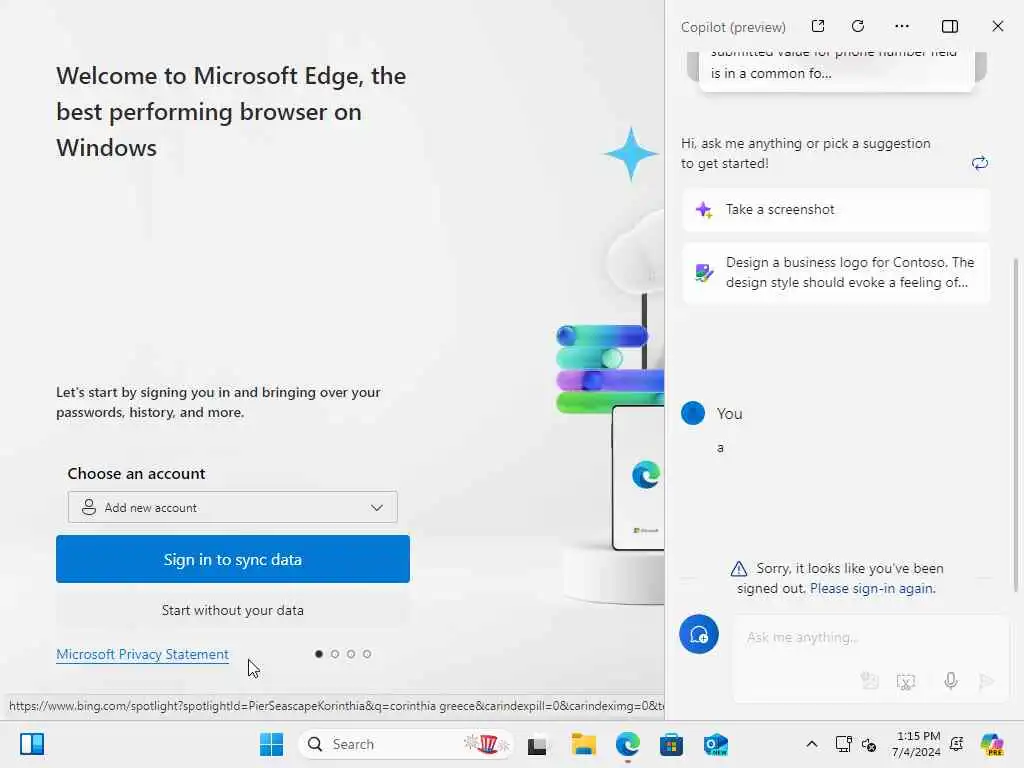Image resolution: width=1024 pixels, height=768 pixels.
Task: Toggle the Copilot split-pane view icon
Action: tap(950, 26)
